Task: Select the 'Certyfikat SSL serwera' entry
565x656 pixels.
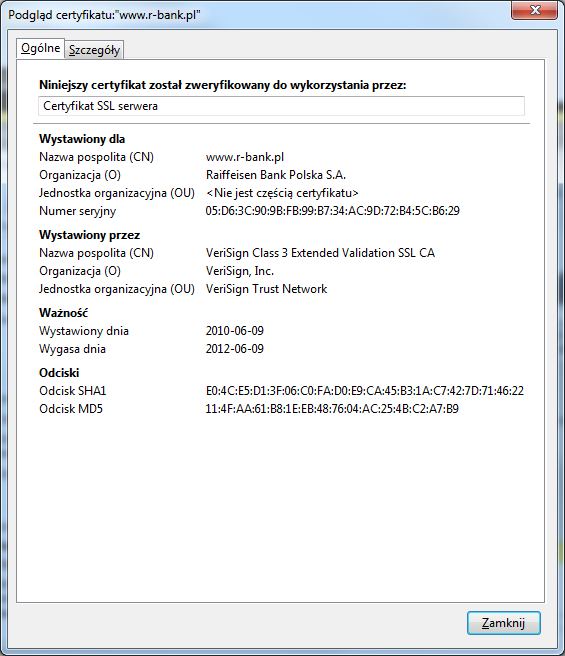Action: tap(281, 106)
